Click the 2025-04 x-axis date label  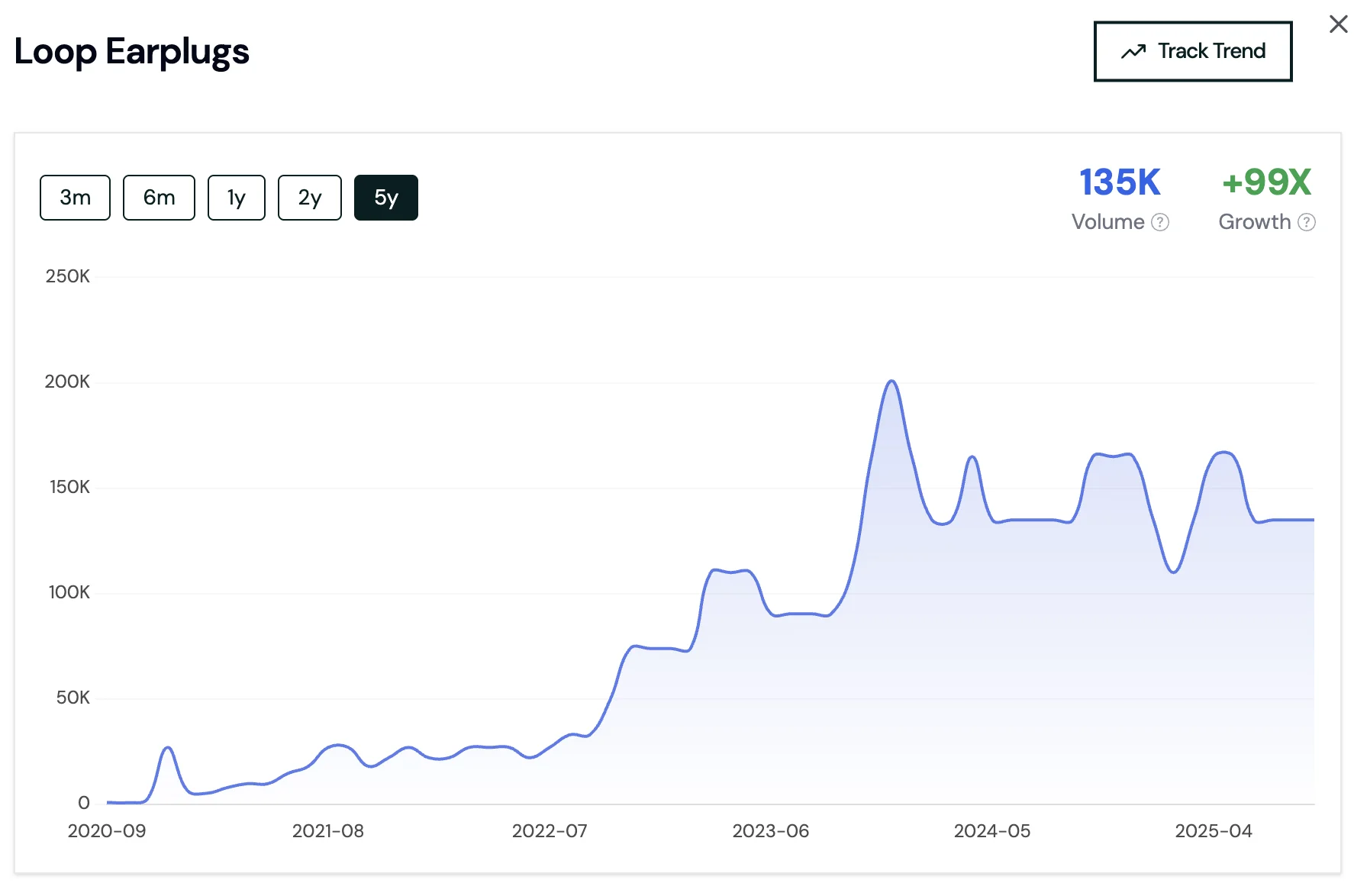click(x=1213, y=831)
